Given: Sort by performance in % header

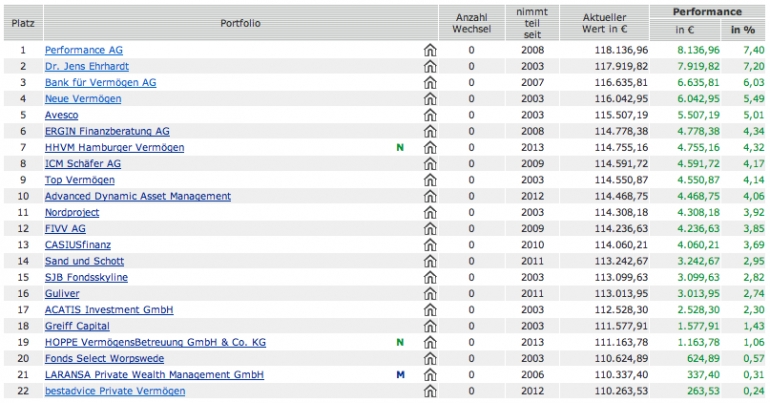Looking at the screenshot, I should [743, 30].
